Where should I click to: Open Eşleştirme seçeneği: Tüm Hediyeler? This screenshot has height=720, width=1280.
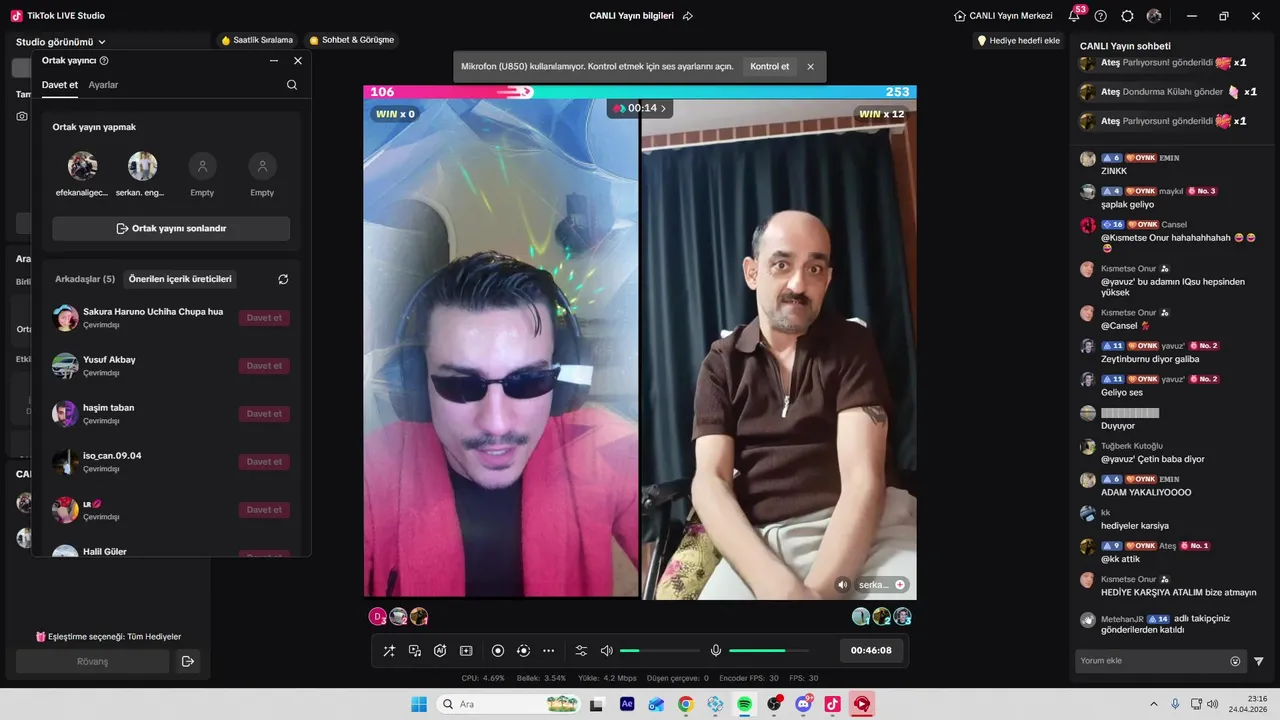pos(108,637)
